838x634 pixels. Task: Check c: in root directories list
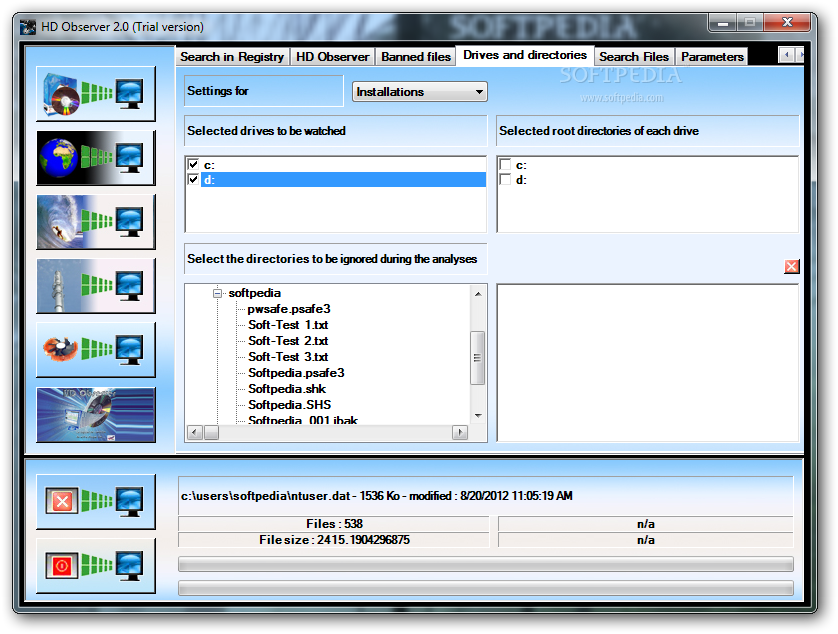(506, 165)
